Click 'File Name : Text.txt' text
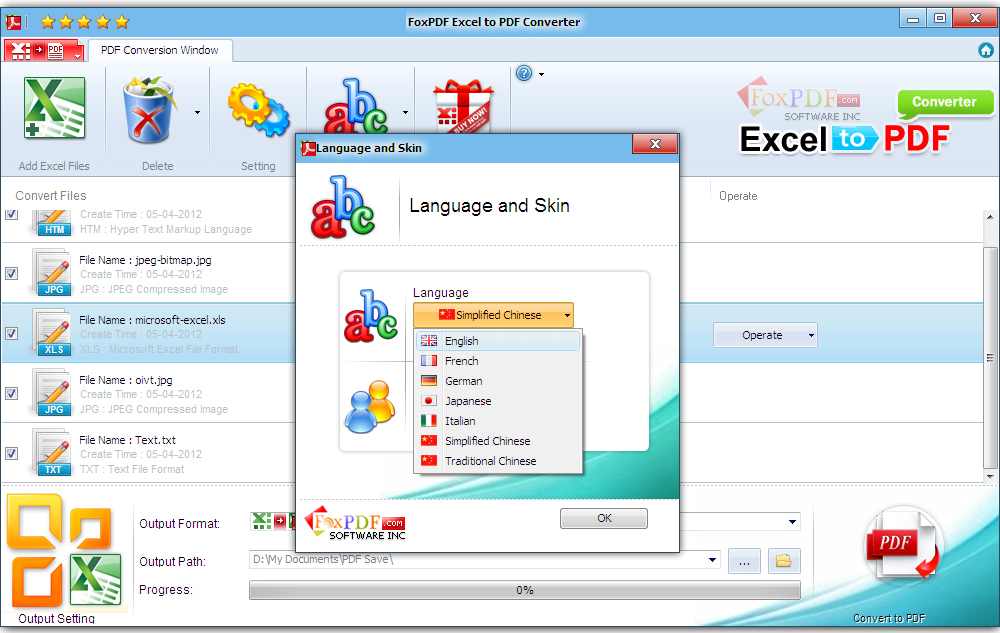 pos(128,440)
